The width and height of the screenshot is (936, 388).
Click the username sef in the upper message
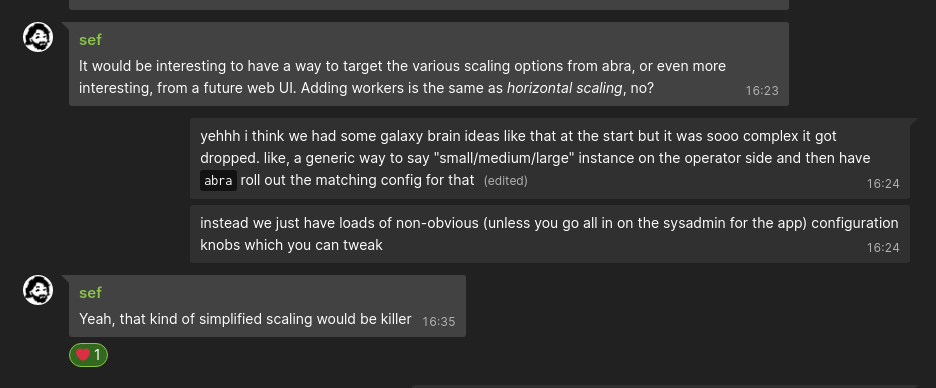coord(90,40)
